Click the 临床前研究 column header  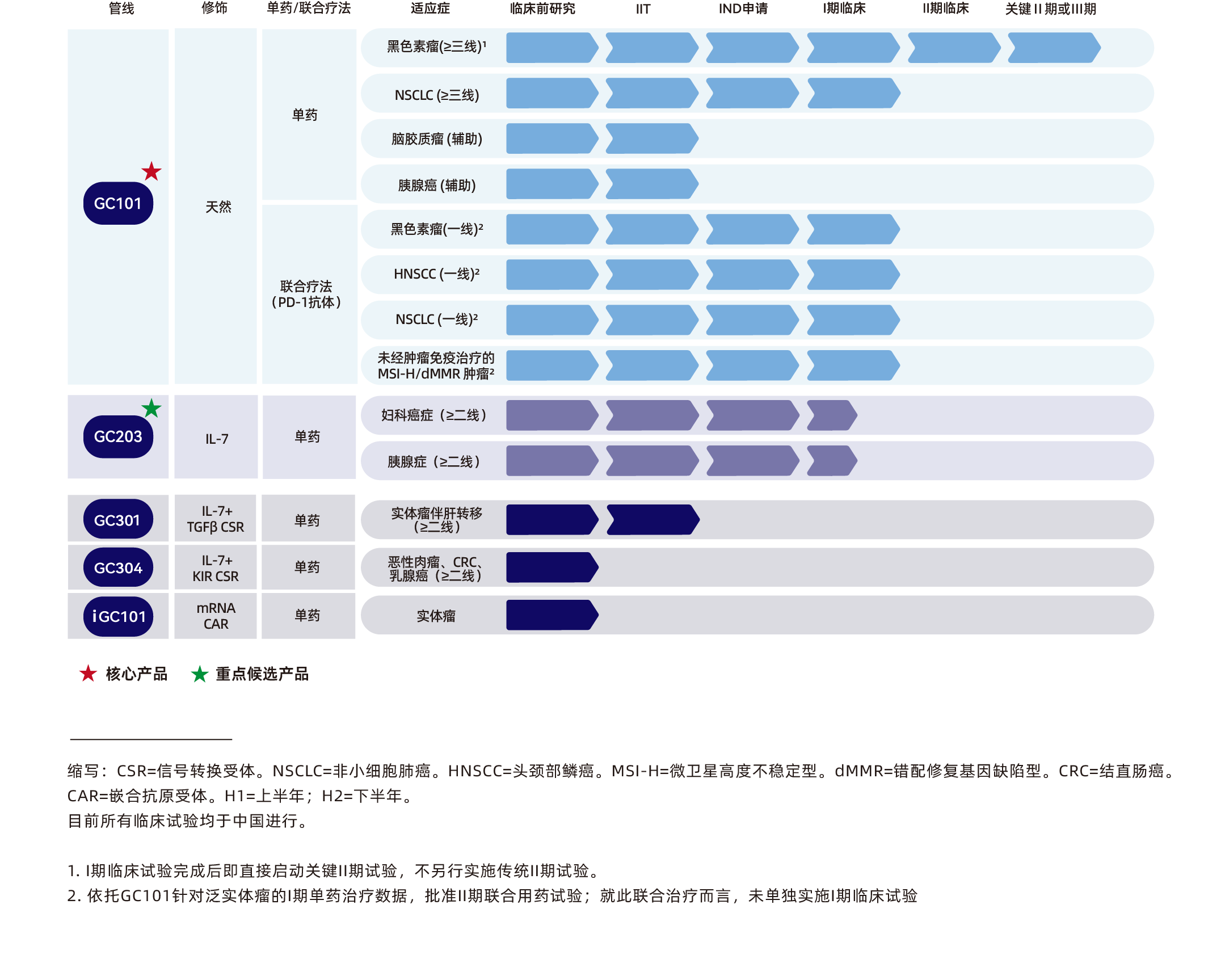pos(542,9)
